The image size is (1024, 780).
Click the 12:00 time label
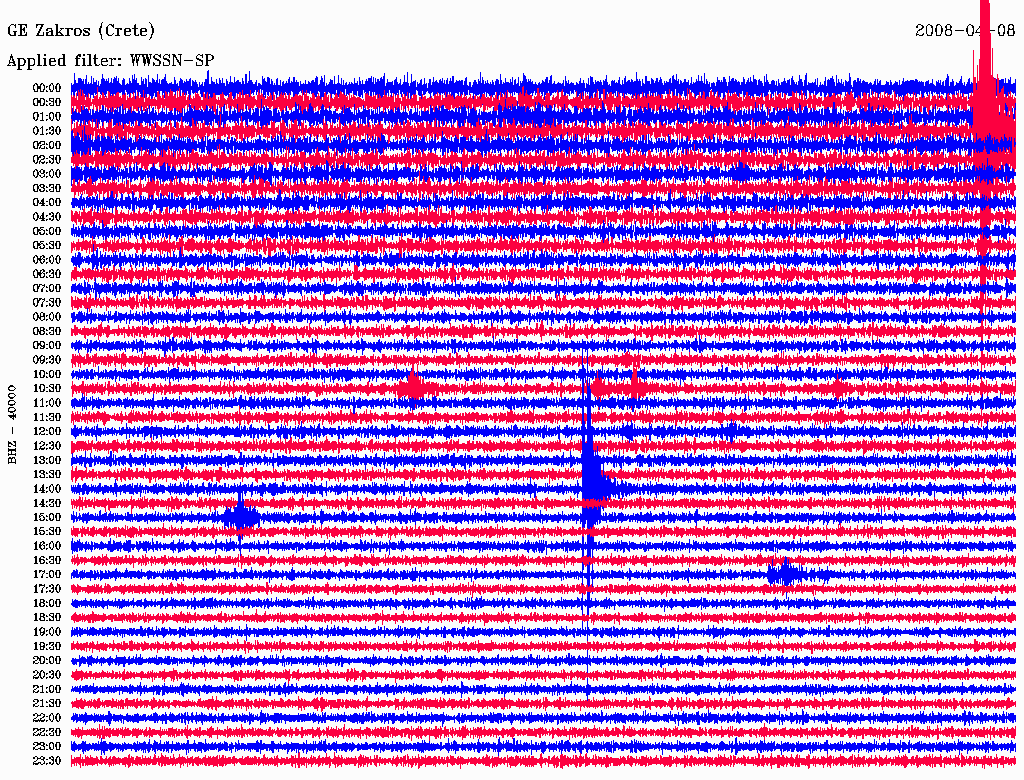[47, 431]
